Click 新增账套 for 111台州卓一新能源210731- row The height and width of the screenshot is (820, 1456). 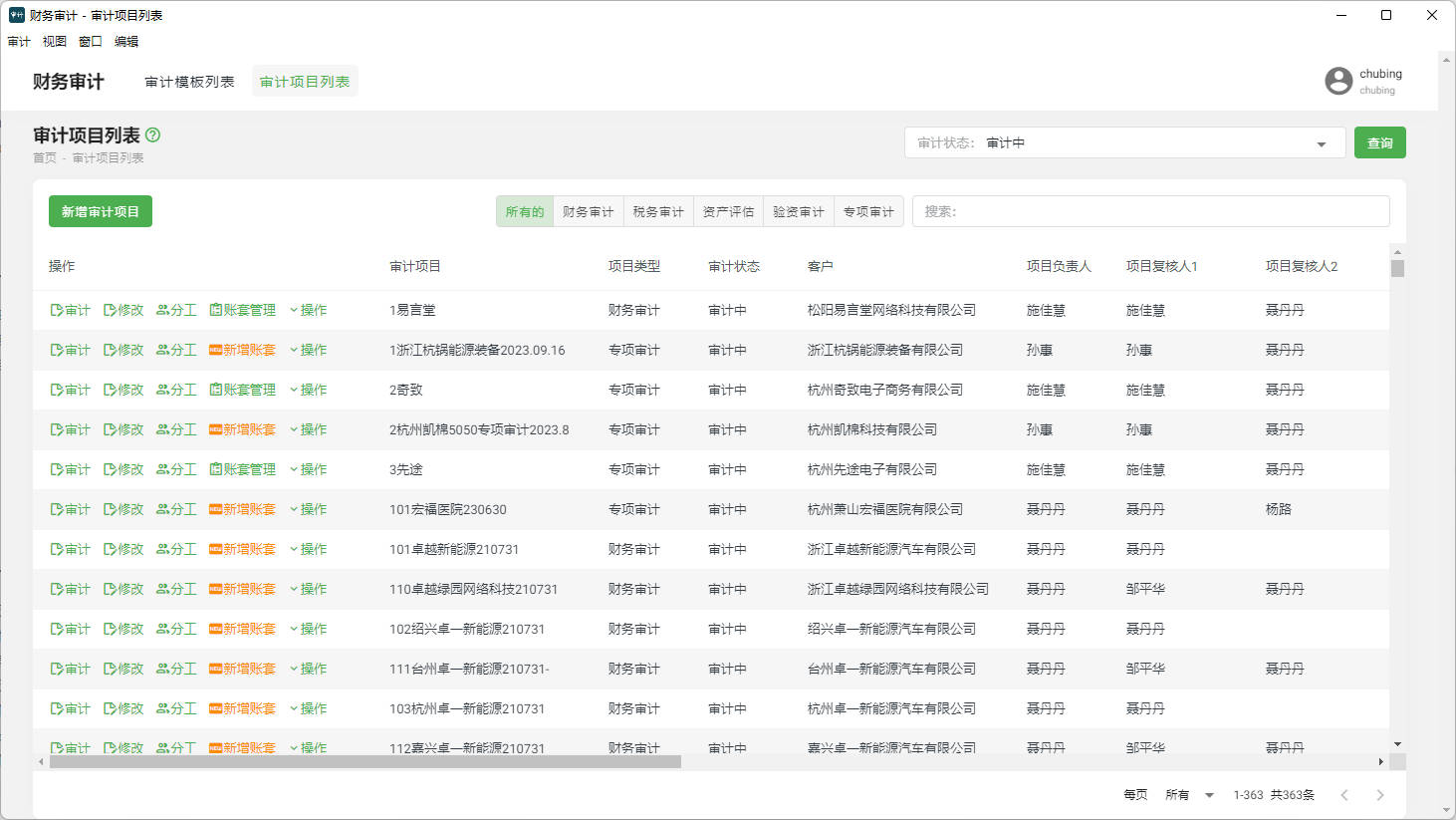click(x=242, y=669)
